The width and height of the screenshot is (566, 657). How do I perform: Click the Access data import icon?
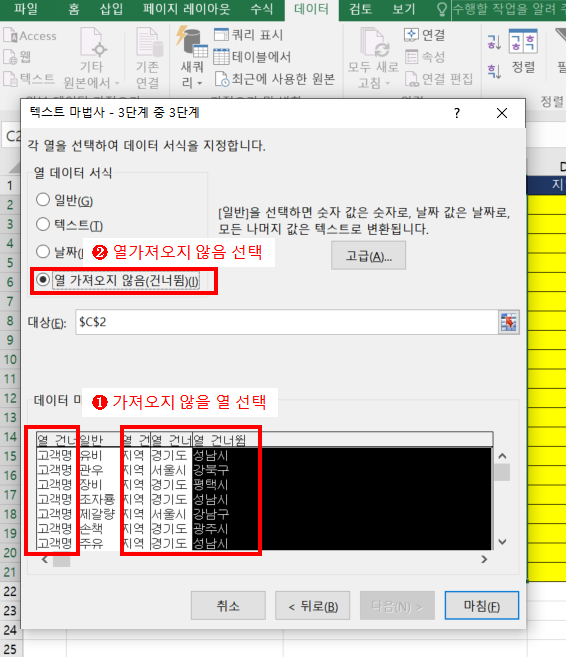(10, 36)
